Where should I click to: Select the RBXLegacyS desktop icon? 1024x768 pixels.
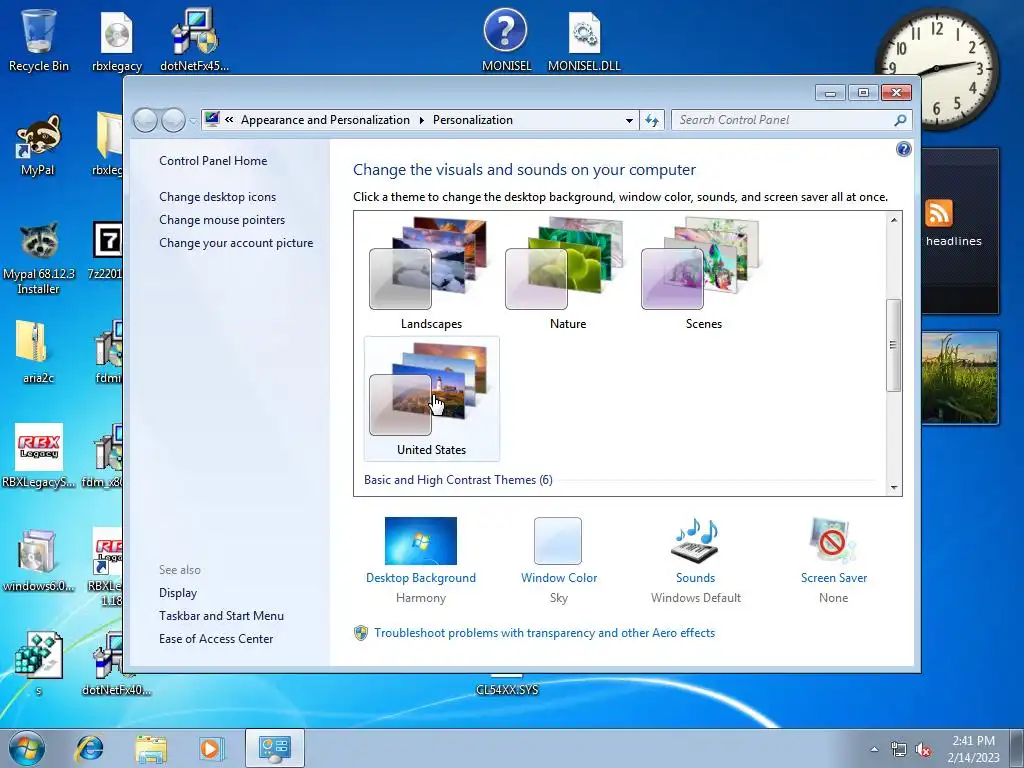(x=39, y=456)
